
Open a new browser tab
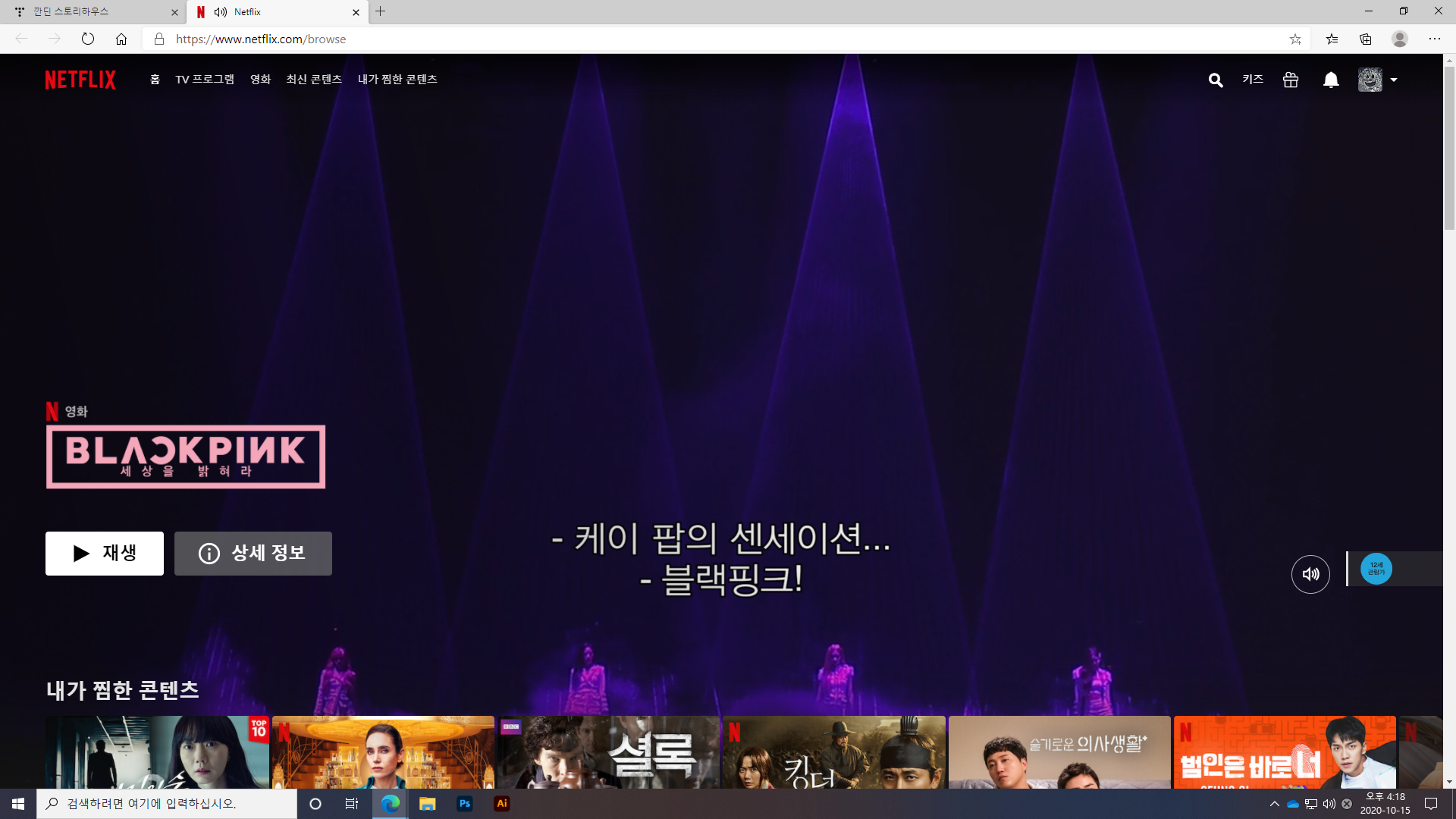[x=381, y=11]
